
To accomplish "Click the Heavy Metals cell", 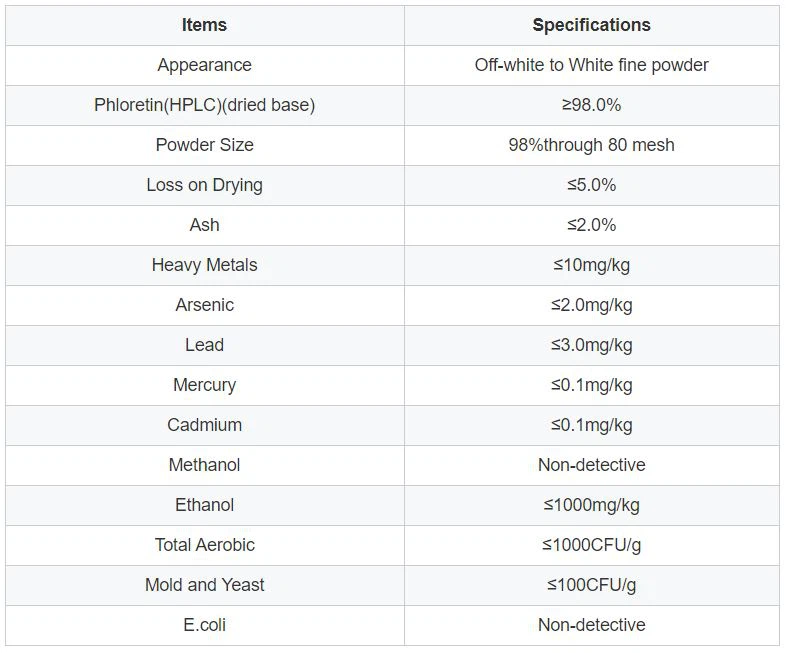I will (204, 265).
